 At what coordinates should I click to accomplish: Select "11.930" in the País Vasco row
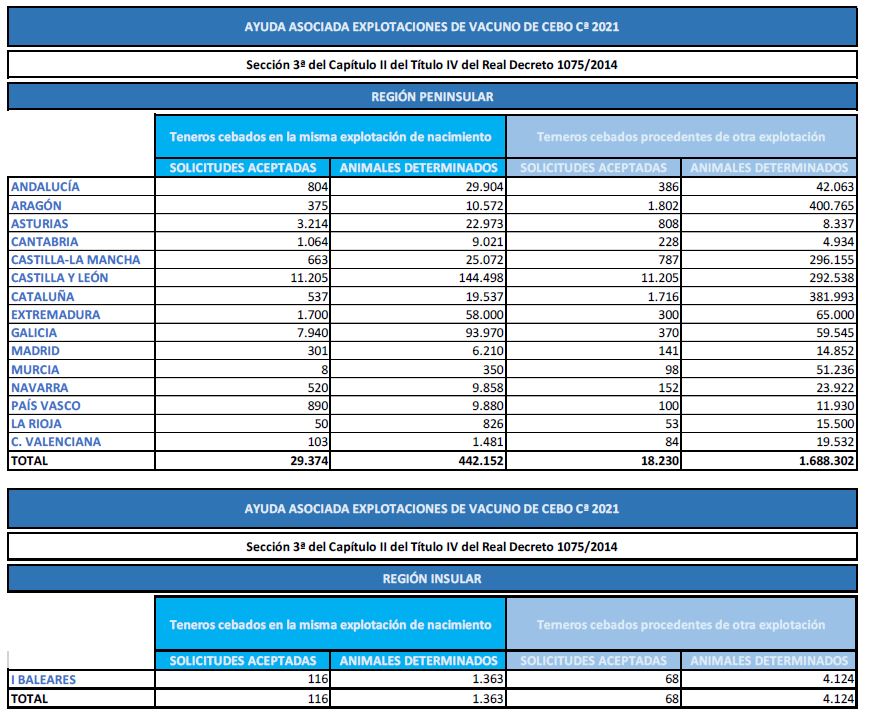tap(835, 406)
